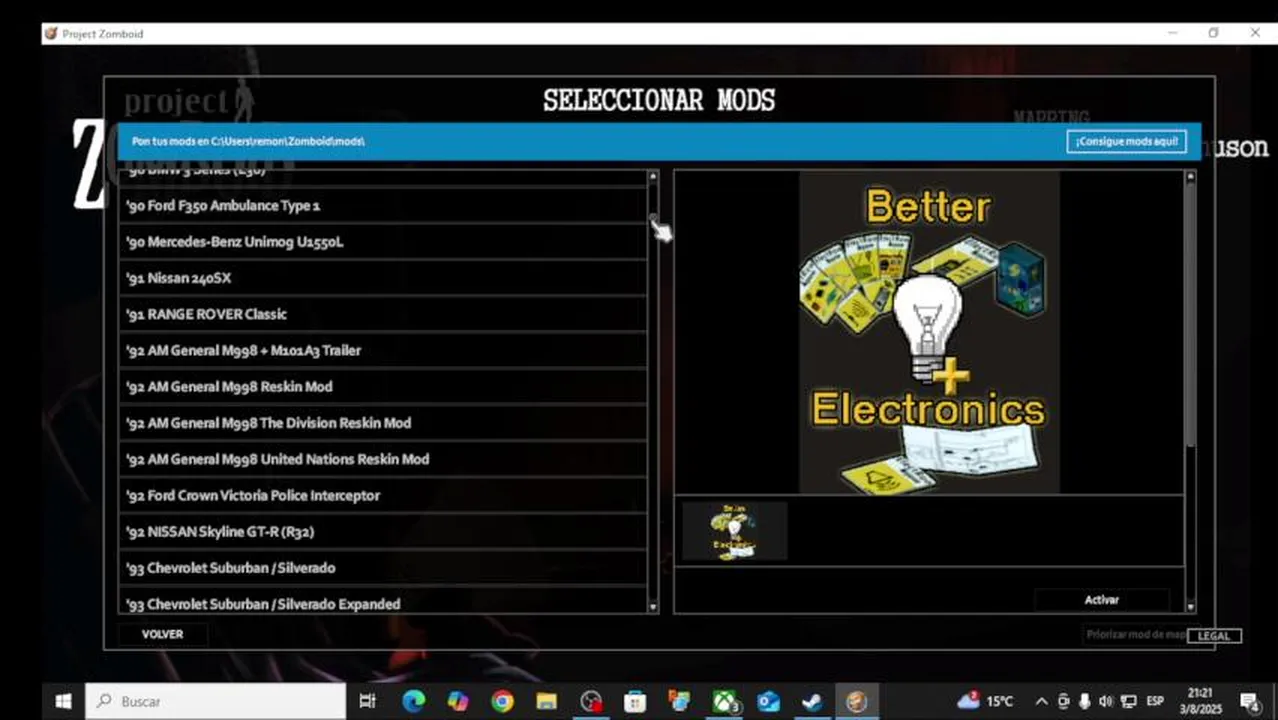This screenshot has width=1278, height=720.
Task: Click the LEGAL button
Action: pyautogui.click(x=1214, y=636)
